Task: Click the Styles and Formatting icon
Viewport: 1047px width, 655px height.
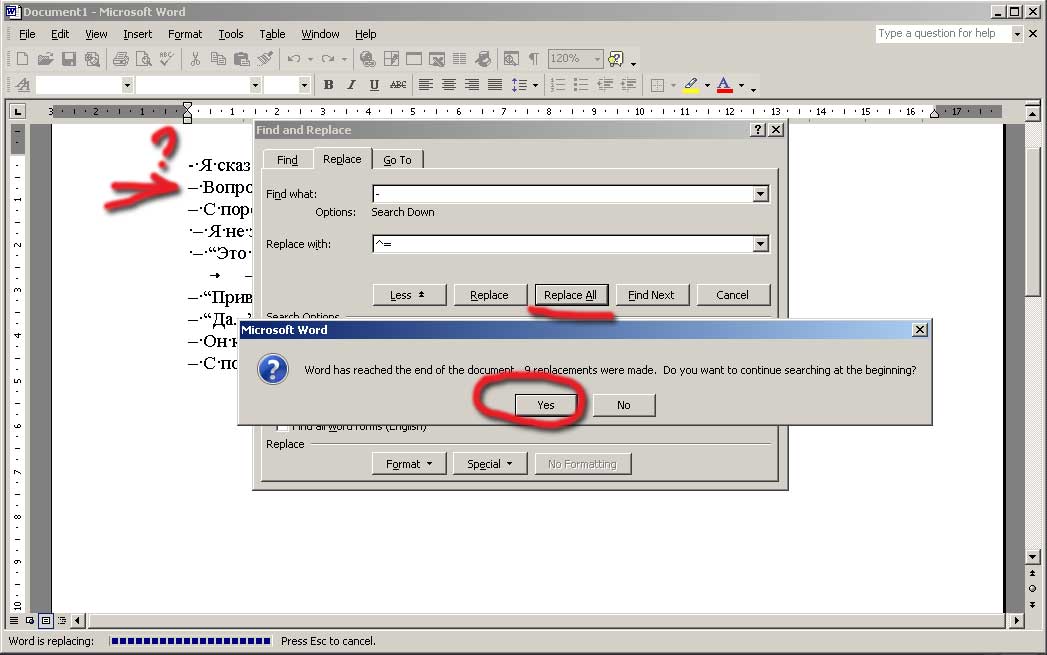Action: [x=23, y=85]
